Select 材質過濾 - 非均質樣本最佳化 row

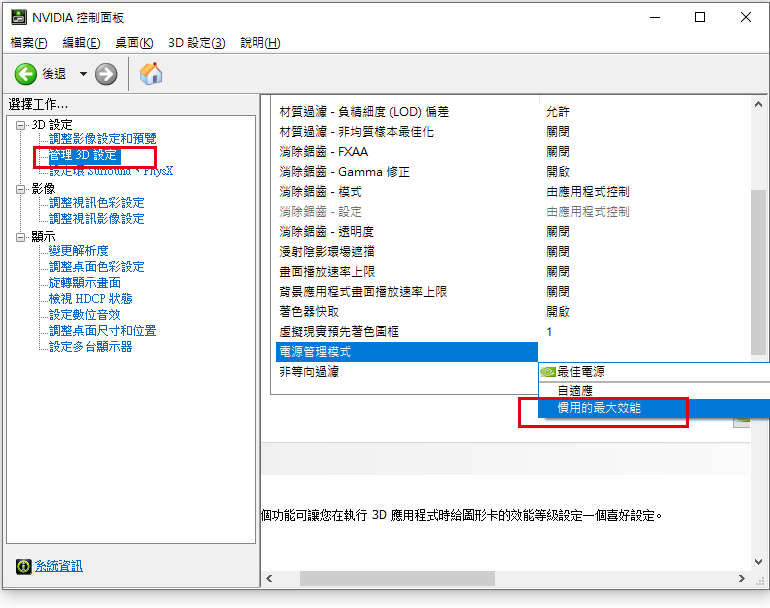click(407, 132)
